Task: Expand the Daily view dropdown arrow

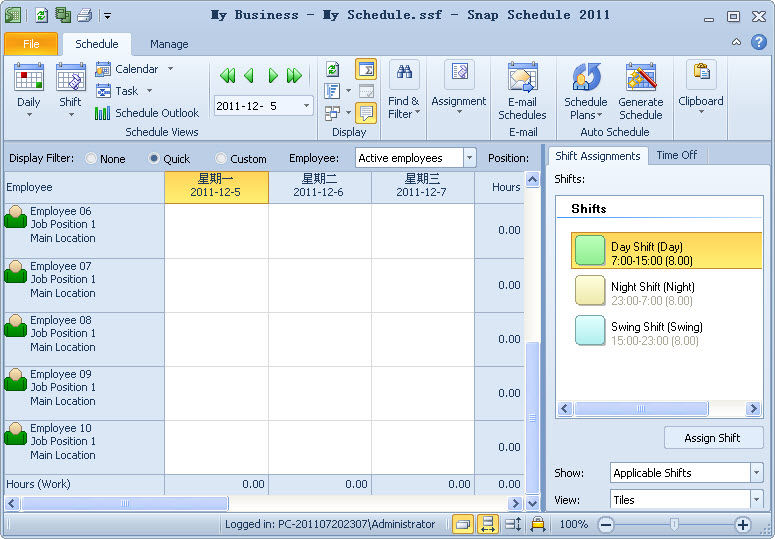Action: [29, 115]
